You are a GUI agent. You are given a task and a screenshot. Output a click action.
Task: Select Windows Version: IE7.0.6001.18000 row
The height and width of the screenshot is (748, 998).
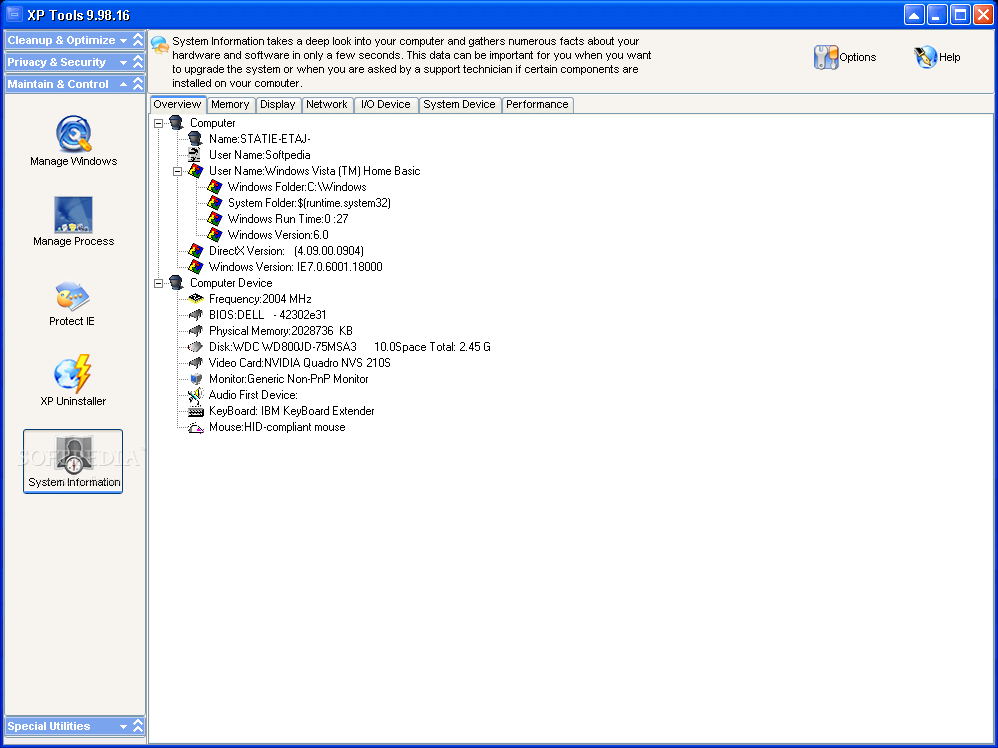(x=295, y=267)
